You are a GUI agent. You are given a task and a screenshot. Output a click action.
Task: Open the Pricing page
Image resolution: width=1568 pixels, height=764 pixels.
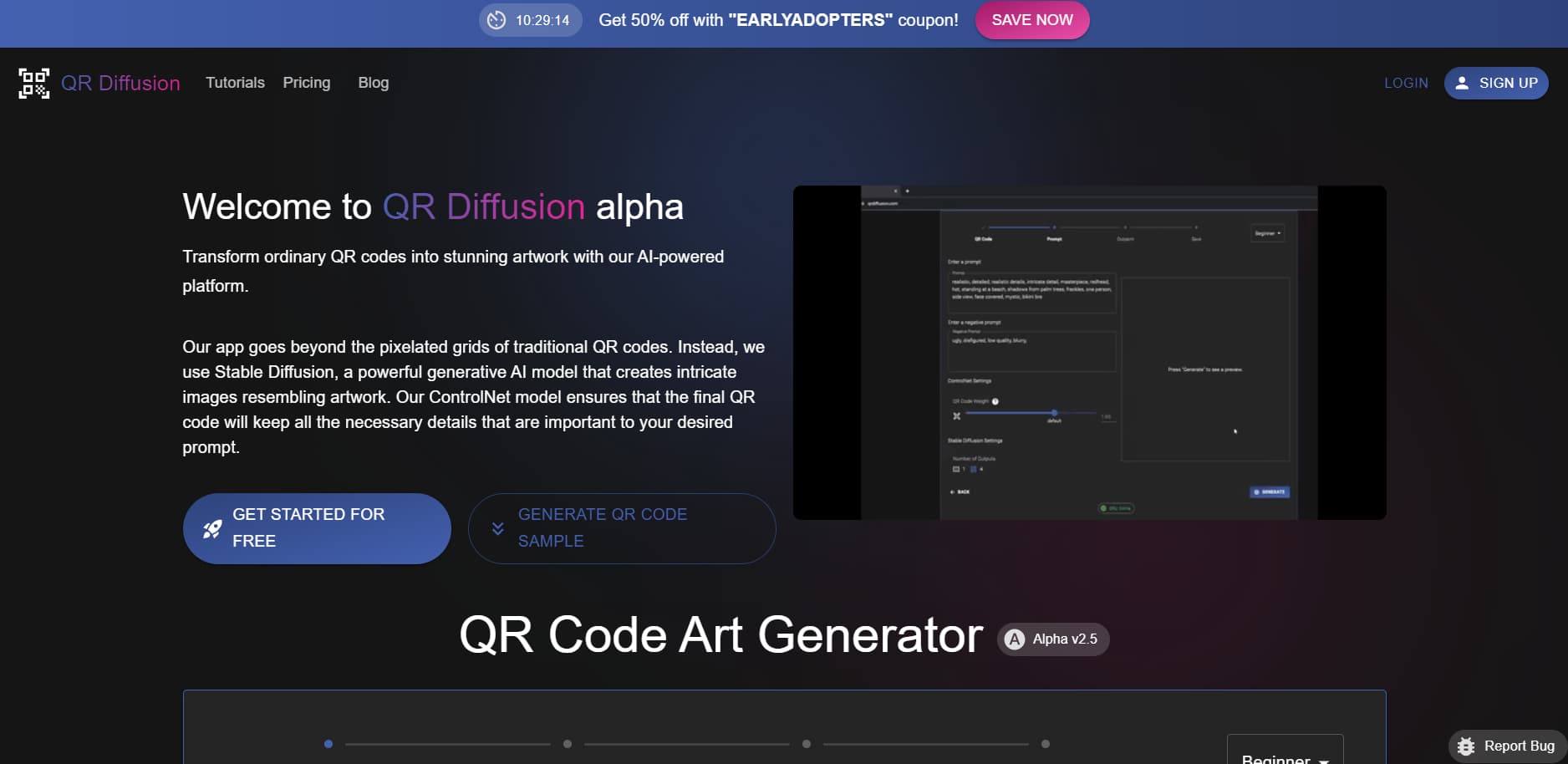coord(307,83)
